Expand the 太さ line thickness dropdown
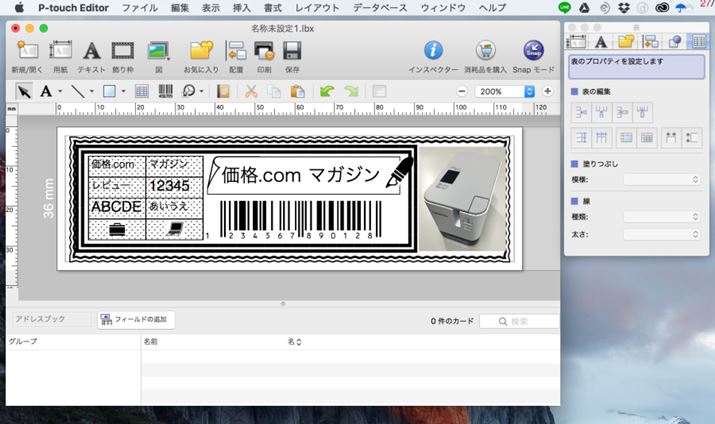This screenshot has width=715, height=424. click(661, 234)
